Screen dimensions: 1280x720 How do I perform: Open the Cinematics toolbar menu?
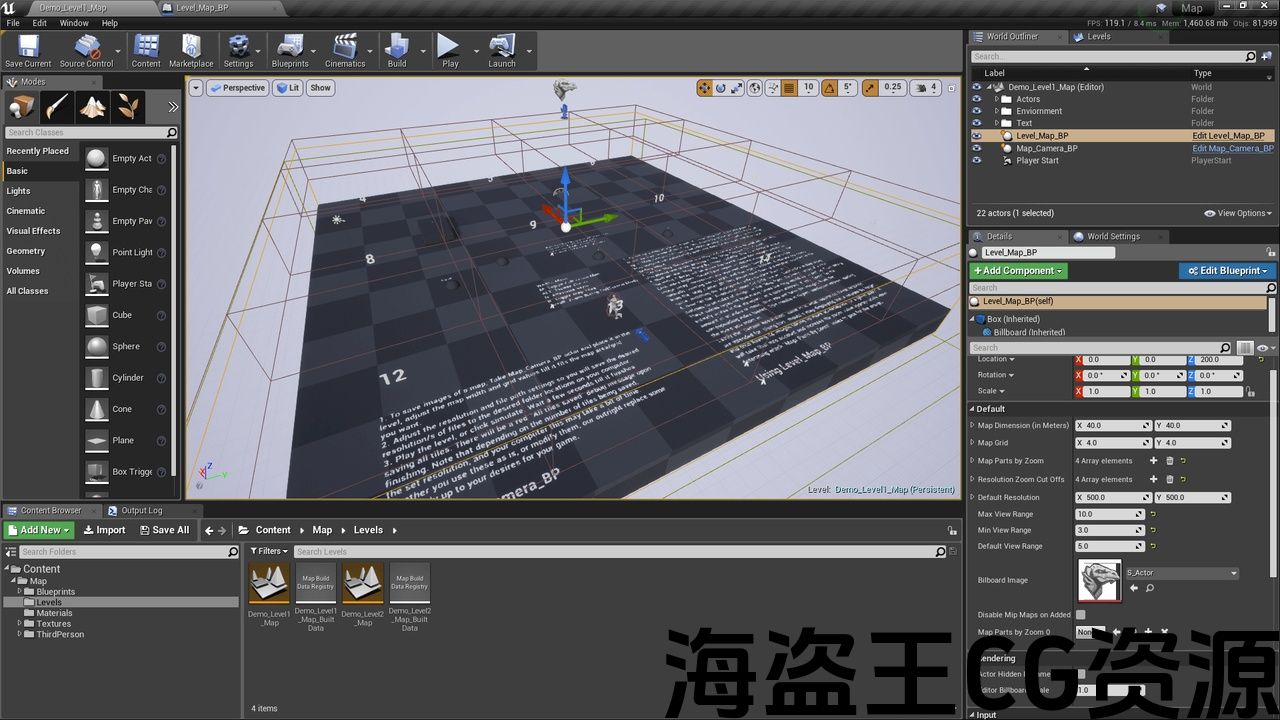pyautogui.click(x=345, y=51)
